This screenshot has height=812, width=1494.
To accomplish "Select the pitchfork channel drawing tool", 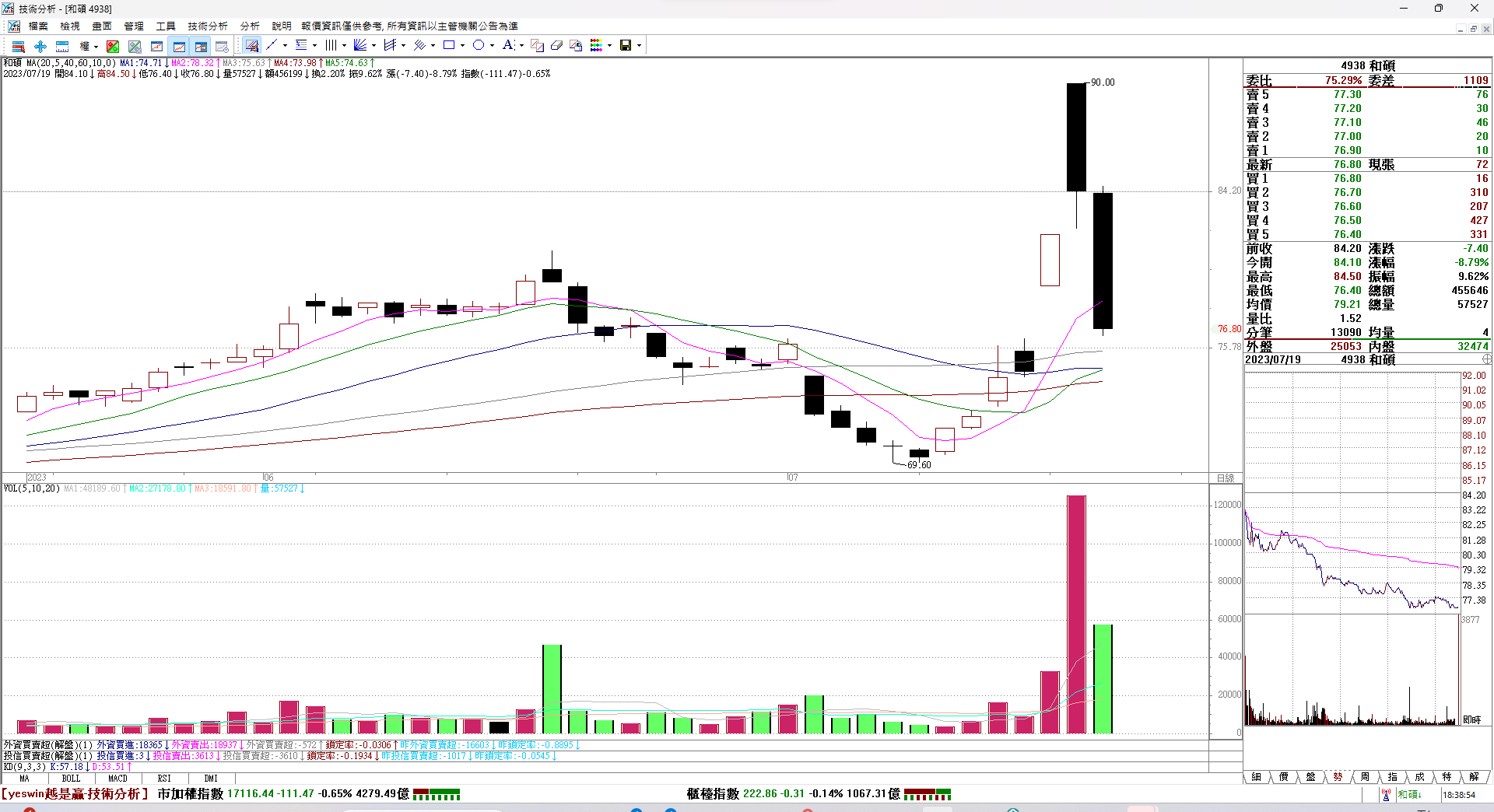I will click(390, 45).
